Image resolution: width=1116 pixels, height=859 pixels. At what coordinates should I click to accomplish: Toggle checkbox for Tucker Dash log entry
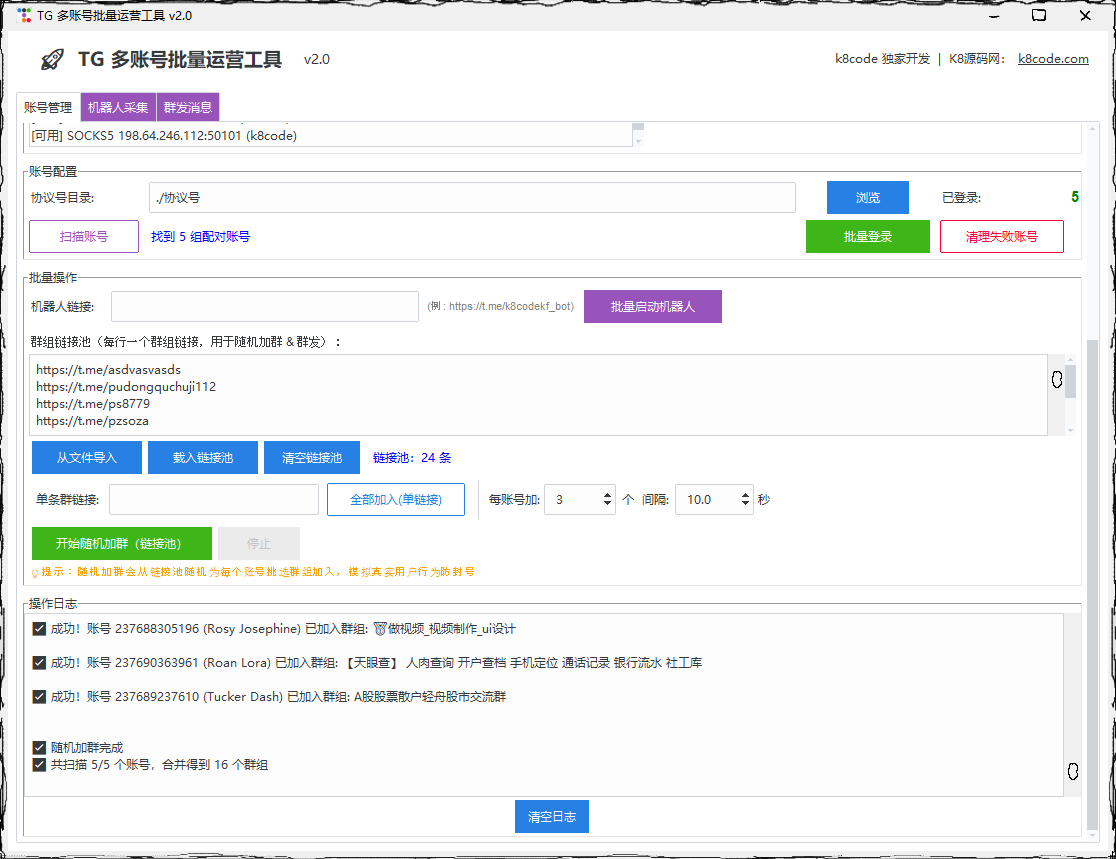tap(40, 697)
